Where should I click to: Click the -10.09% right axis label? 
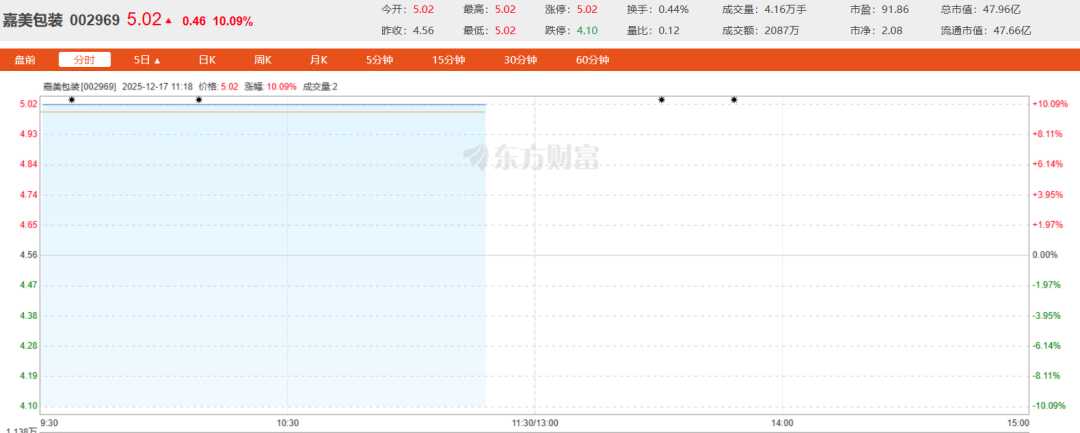tap(1049, 405)
